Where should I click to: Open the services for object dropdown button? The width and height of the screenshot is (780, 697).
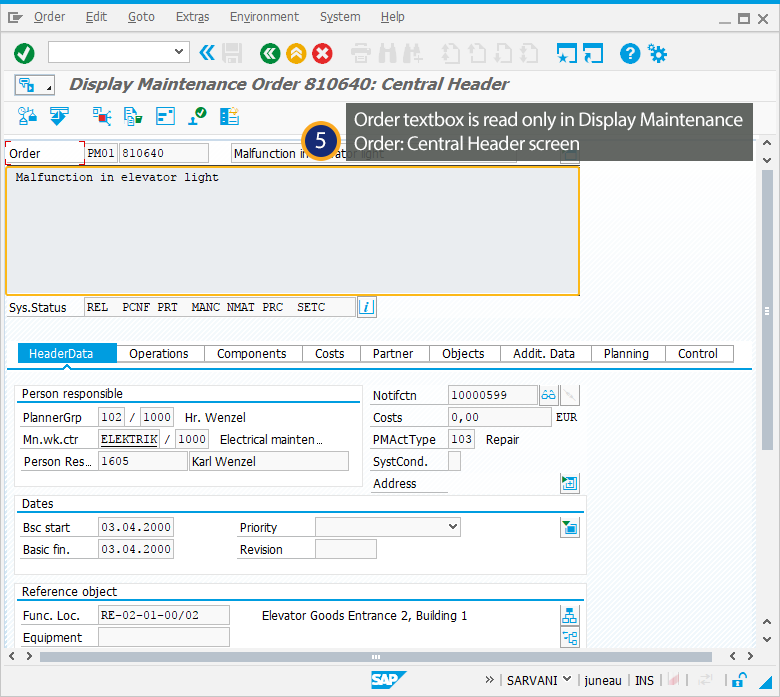point(34,85)
